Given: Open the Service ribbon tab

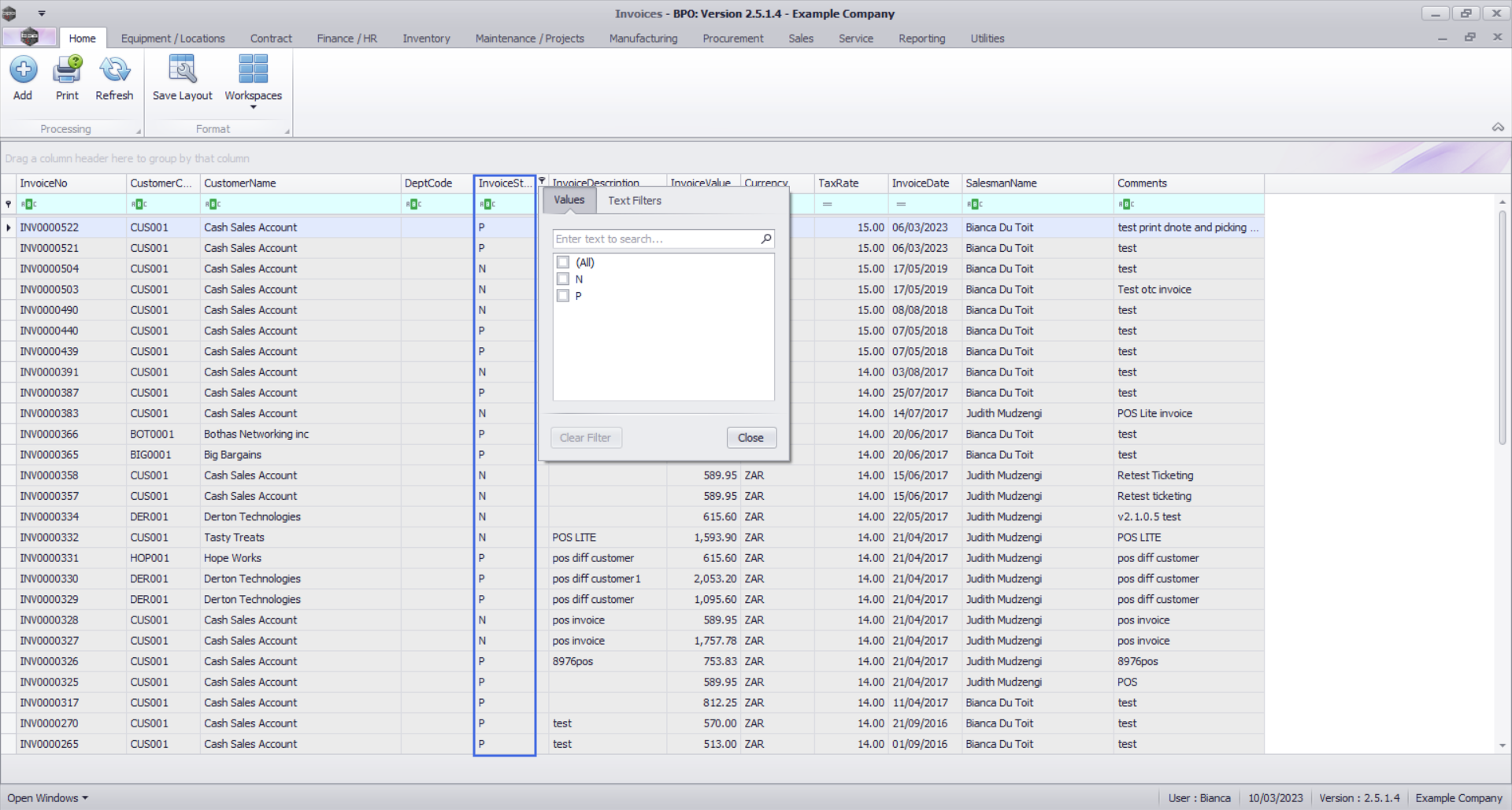Looking at the screenshot, I should pyautogui.click(x=856, y=38).
